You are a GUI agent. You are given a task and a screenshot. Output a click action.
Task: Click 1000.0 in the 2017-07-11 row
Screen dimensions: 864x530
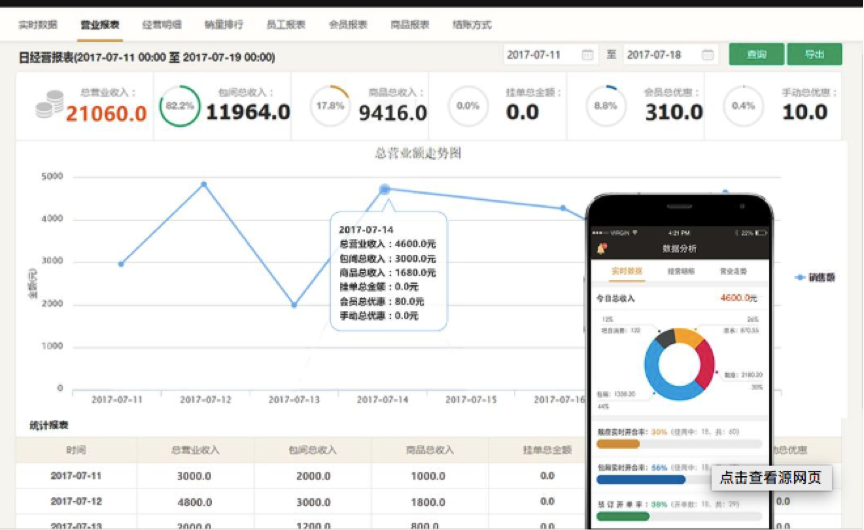point(428,476)
